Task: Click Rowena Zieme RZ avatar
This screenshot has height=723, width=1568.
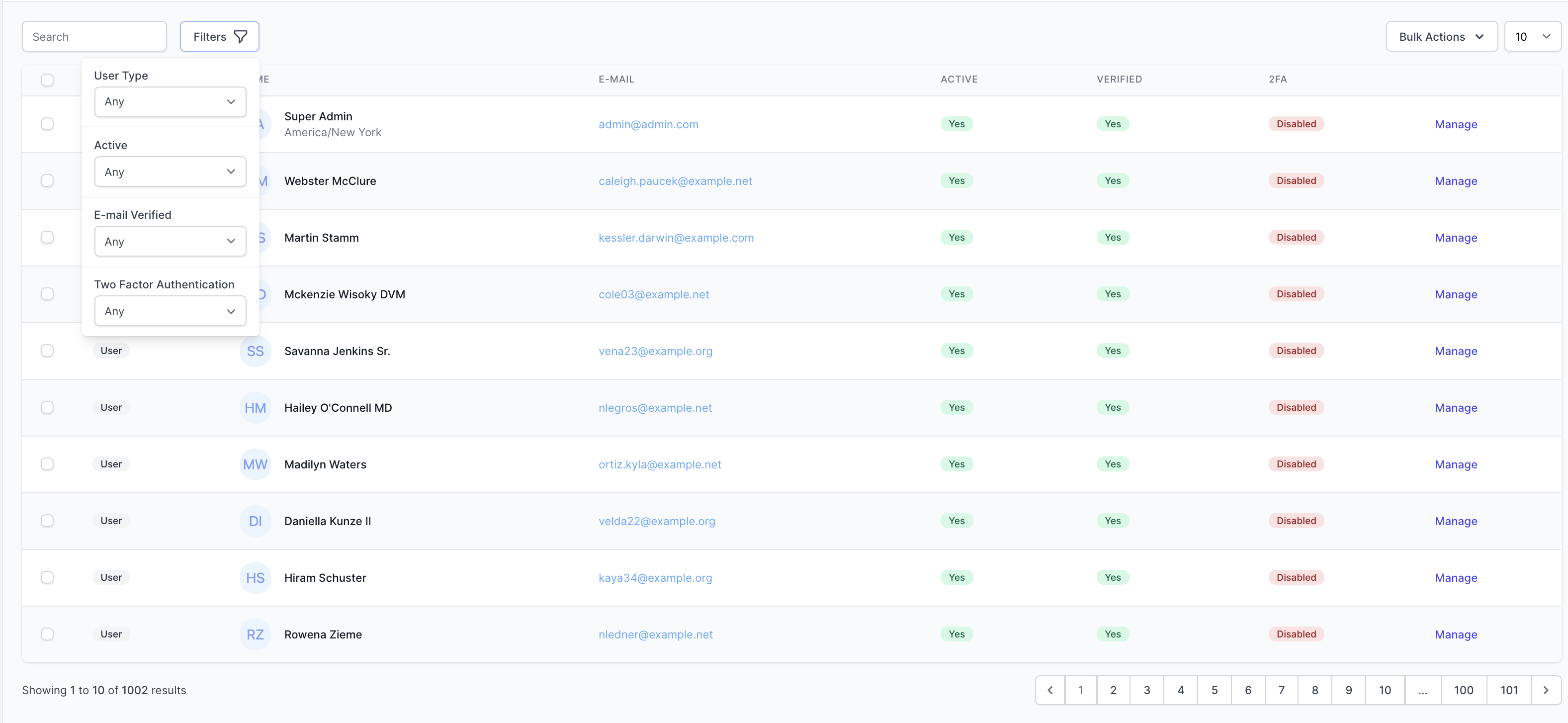Action: (x=255, y=634)
